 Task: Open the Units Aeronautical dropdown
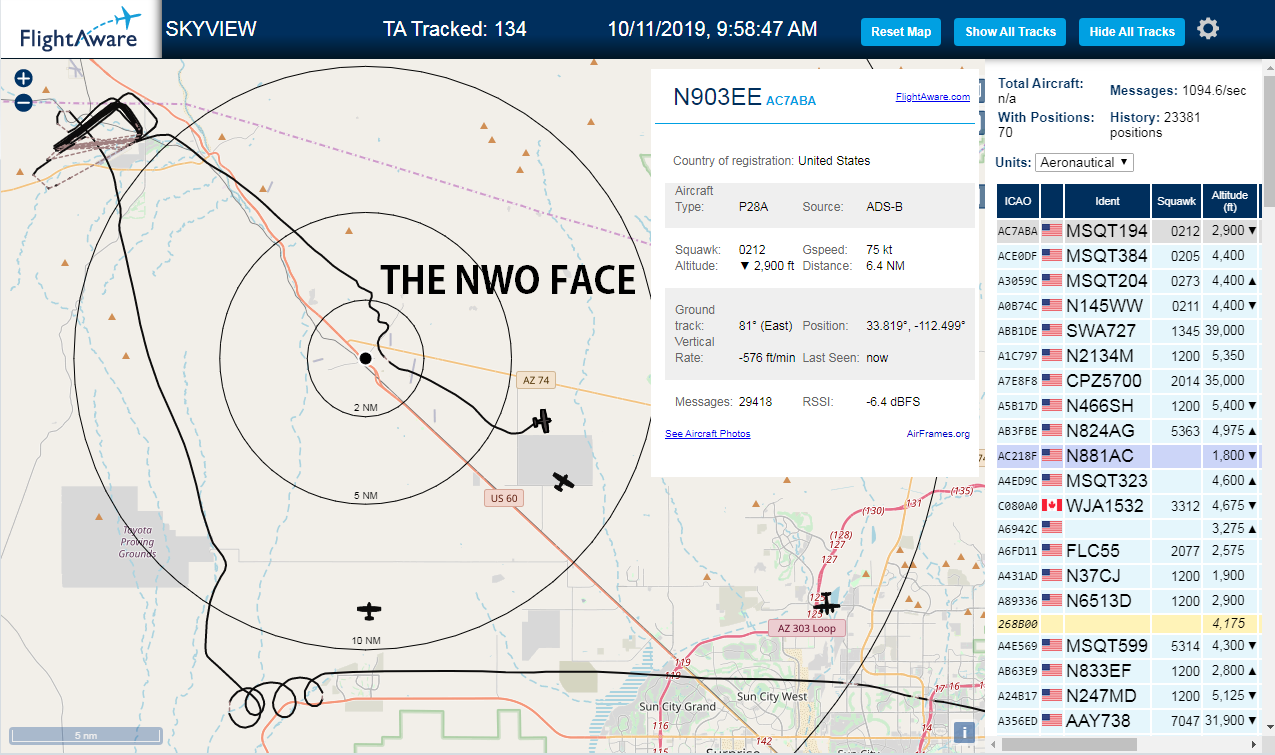1085,162
